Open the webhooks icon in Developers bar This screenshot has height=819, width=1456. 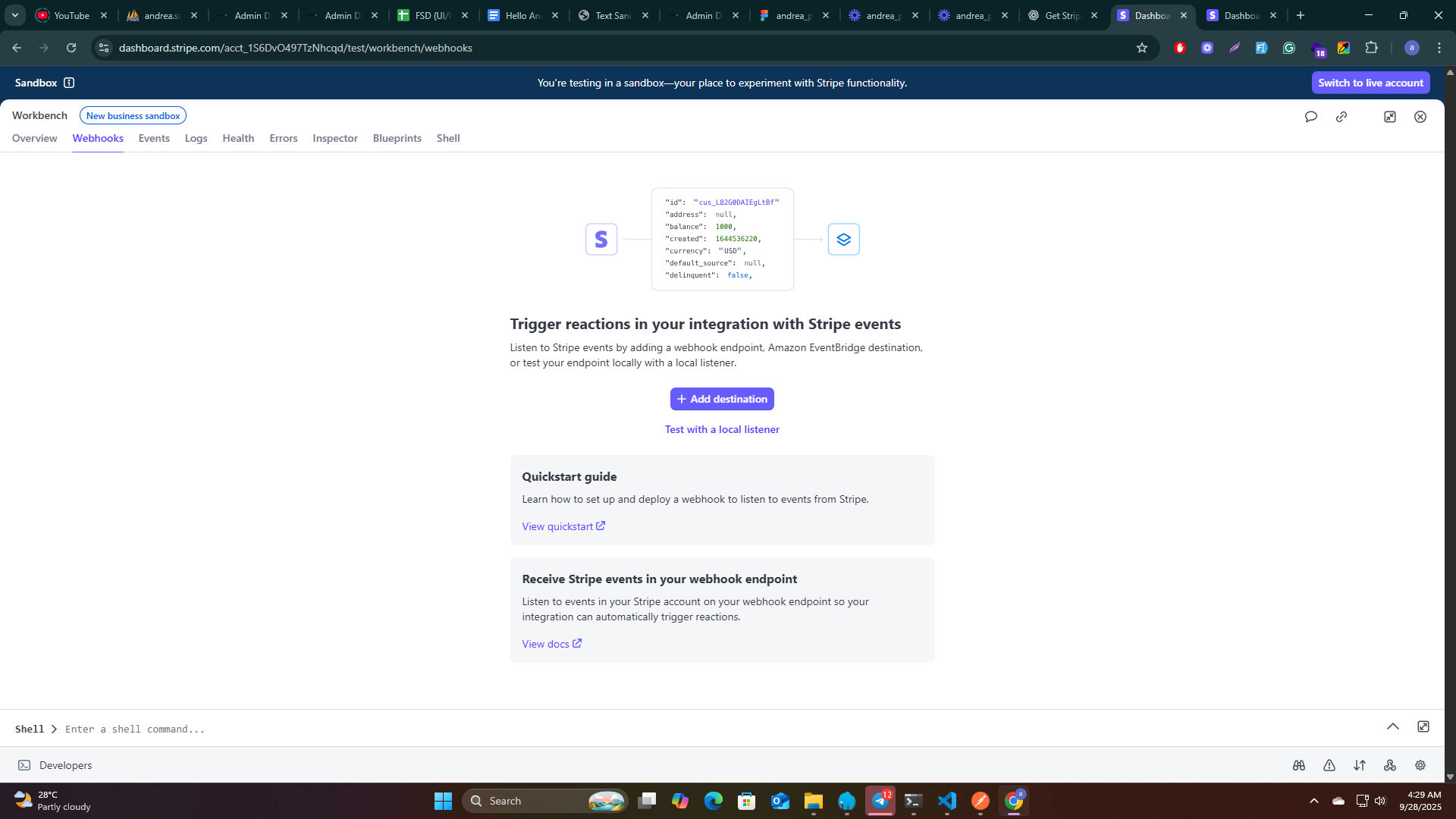1390,765
